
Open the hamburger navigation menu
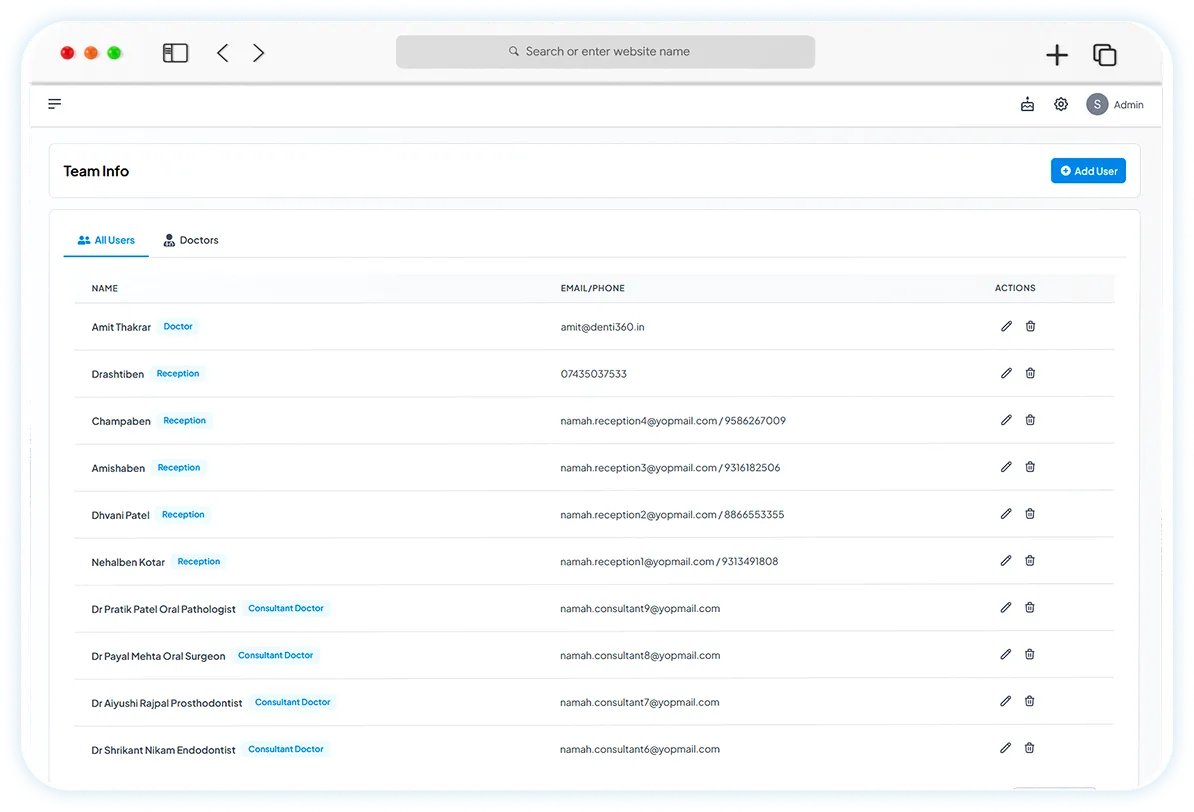(x=55, y=104)
